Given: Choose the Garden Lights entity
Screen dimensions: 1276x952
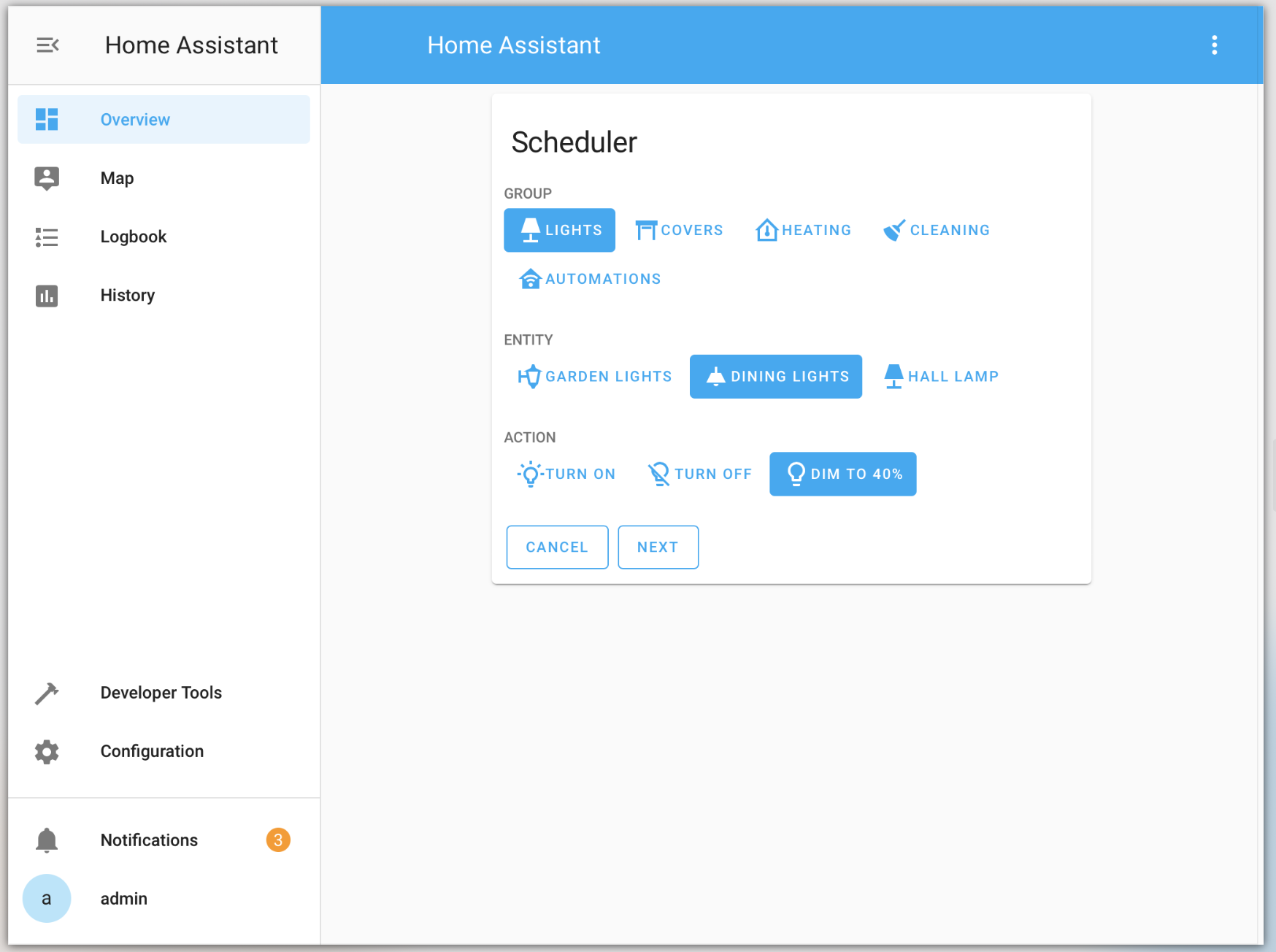Looking at the screenshot, I should click(x=594, y=377).
